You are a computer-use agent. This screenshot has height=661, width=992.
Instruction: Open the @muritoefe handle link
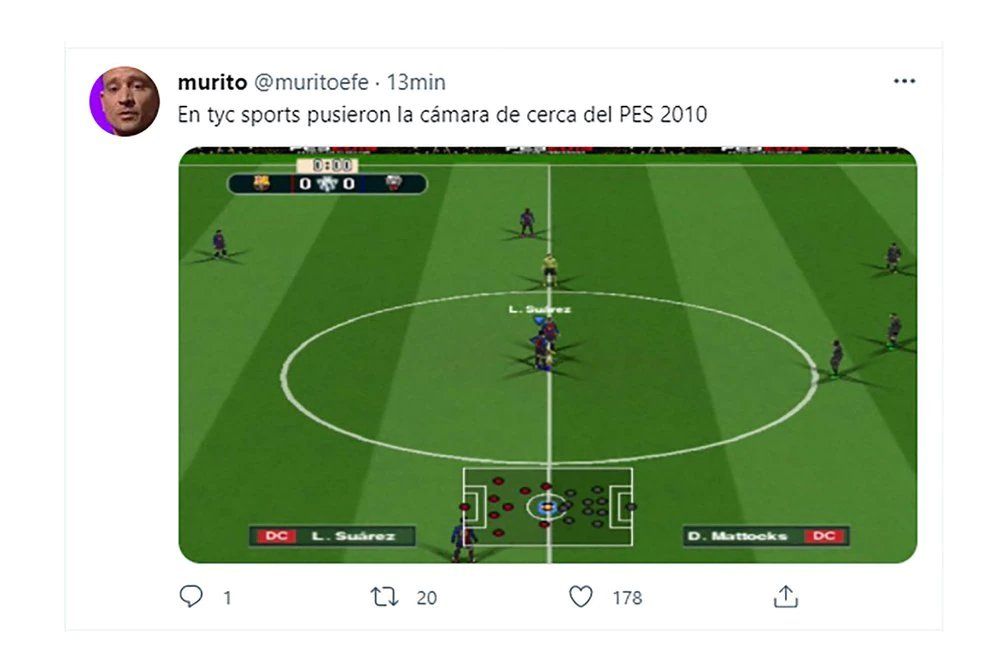pos(311,82)
